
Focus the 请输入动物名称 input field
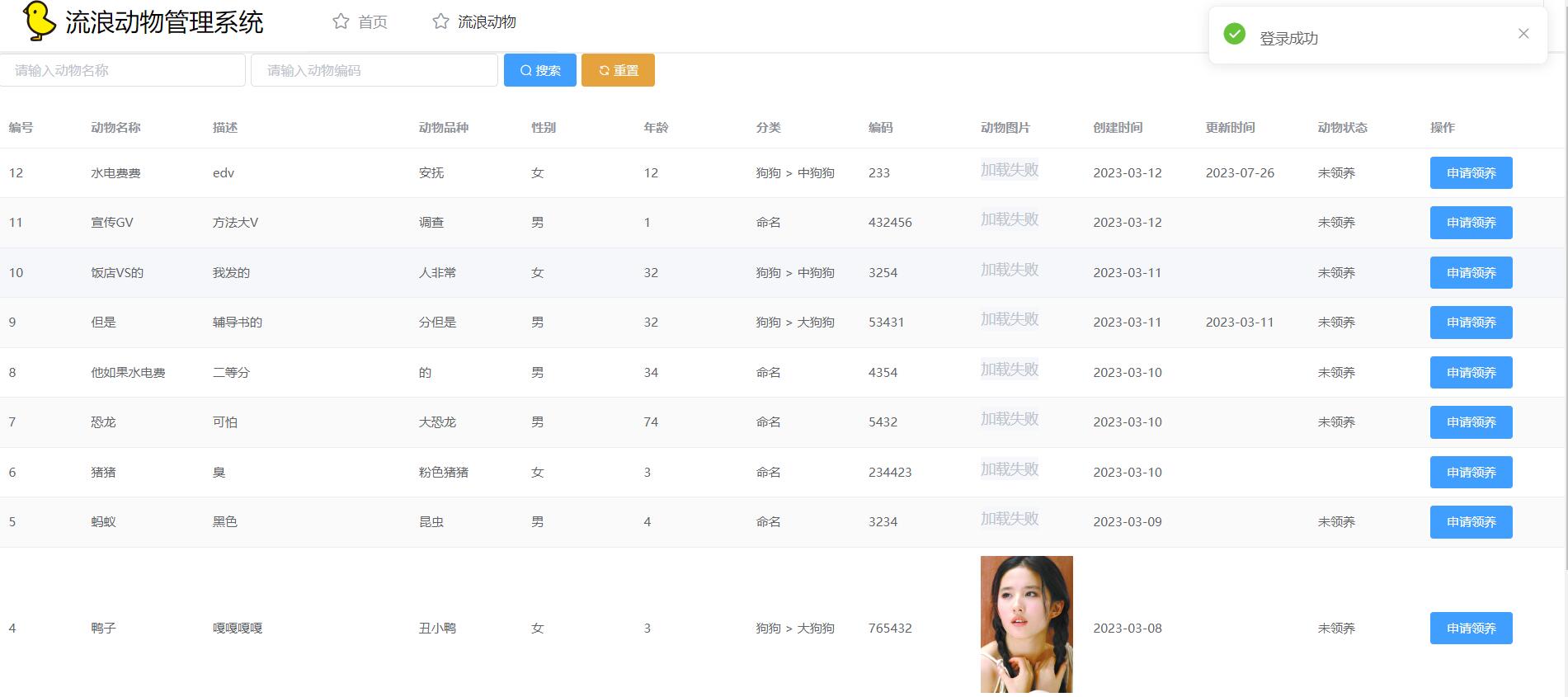click(x=123, y=70)
